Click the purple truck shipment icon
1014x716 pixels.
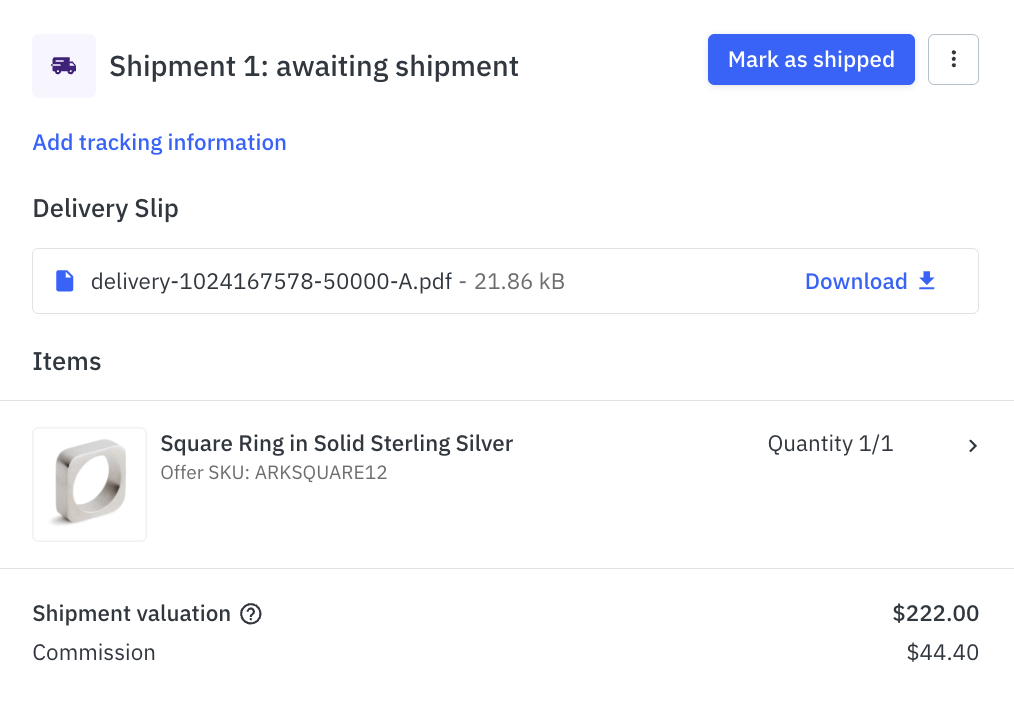[x=64, y=66]
